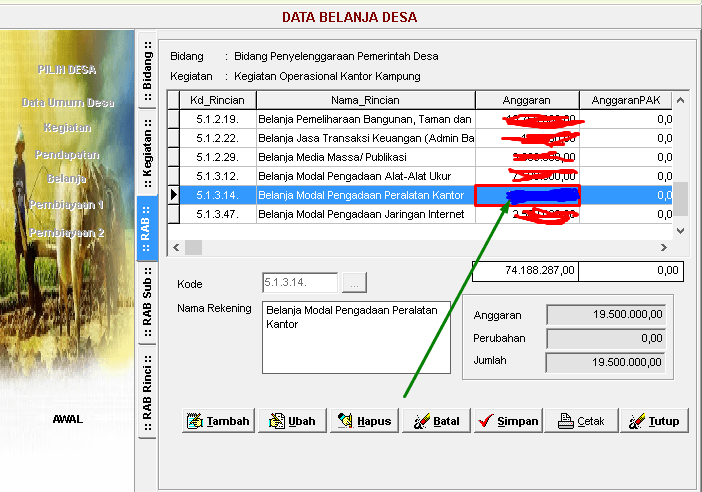Click the Jumlah value field
702x492 pixels.
click(x=606, y=362)
